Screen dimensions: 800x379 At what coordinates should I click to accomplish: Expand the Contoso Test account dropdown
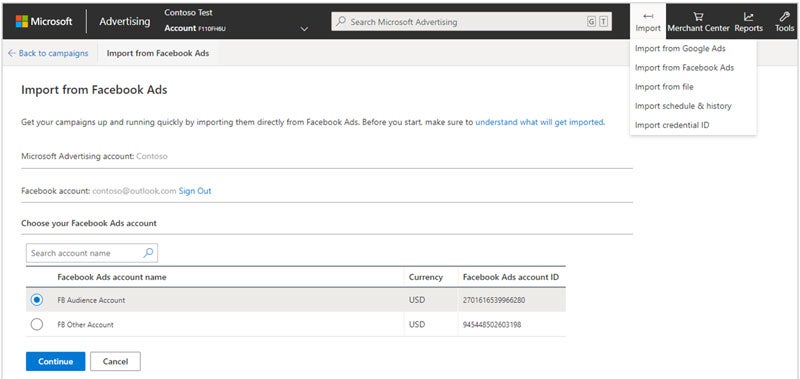[305, 29]
